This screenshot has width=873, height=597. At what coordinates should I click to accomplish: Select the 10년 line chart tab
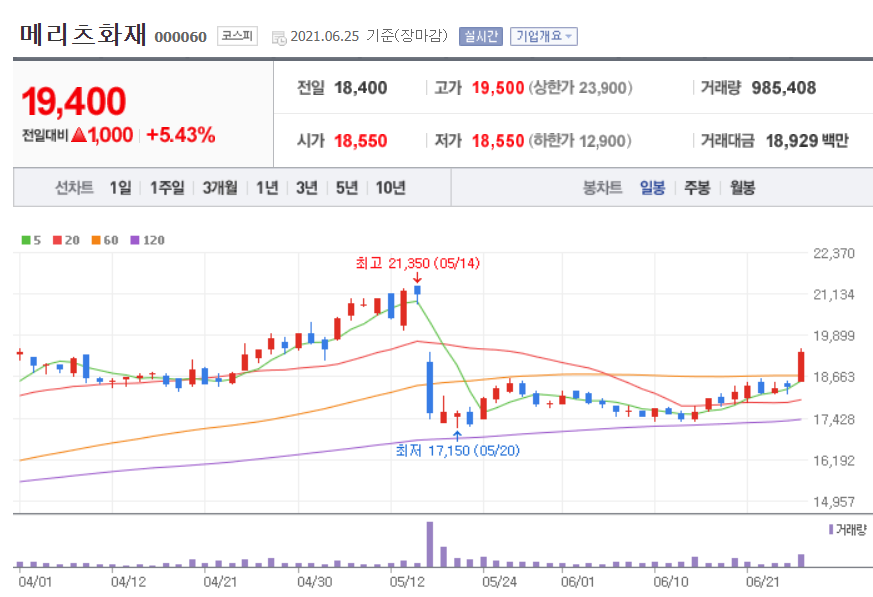(x=390, y=188)
